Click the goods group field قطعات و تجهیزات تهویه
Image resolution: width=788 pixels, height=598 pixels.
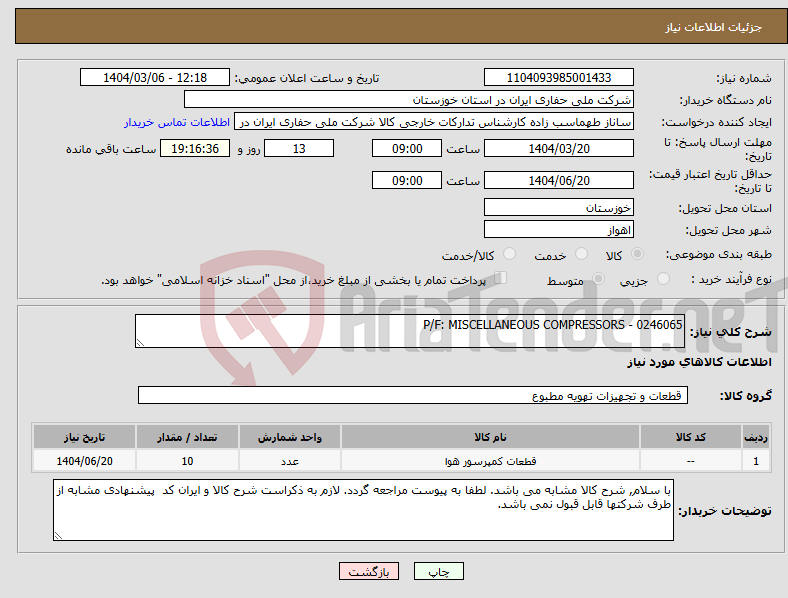(413, 395)
